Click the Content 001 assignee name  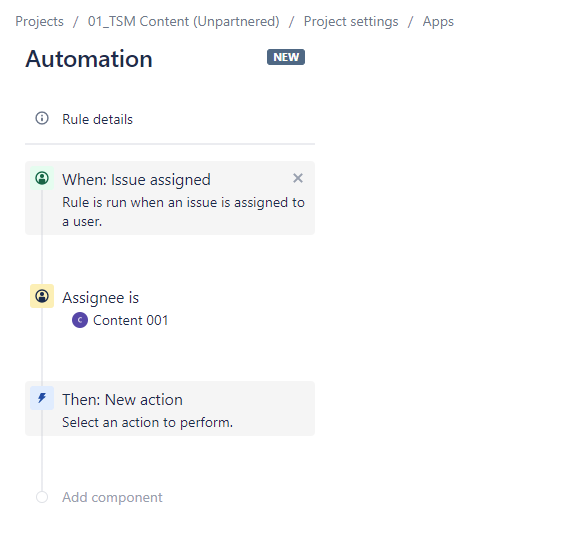130,320
